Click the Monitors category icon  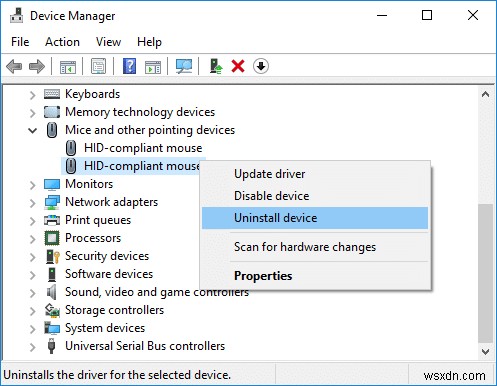click(x=52, y=184)
